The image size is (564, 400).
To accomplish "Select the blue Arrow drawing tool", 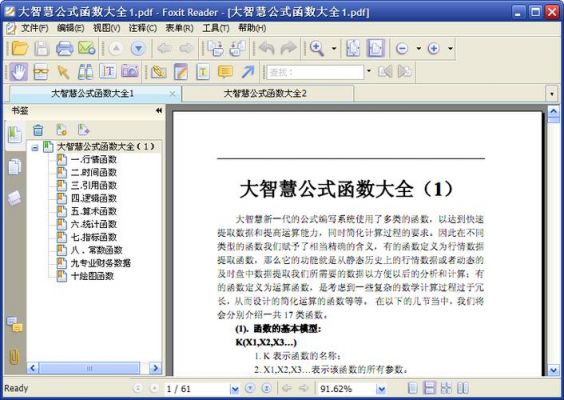I will pyautogui.click(x=248, y=72).
